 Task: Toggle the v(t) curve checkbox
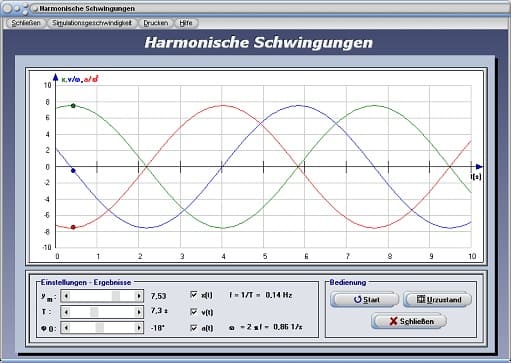tap(194, 312)
